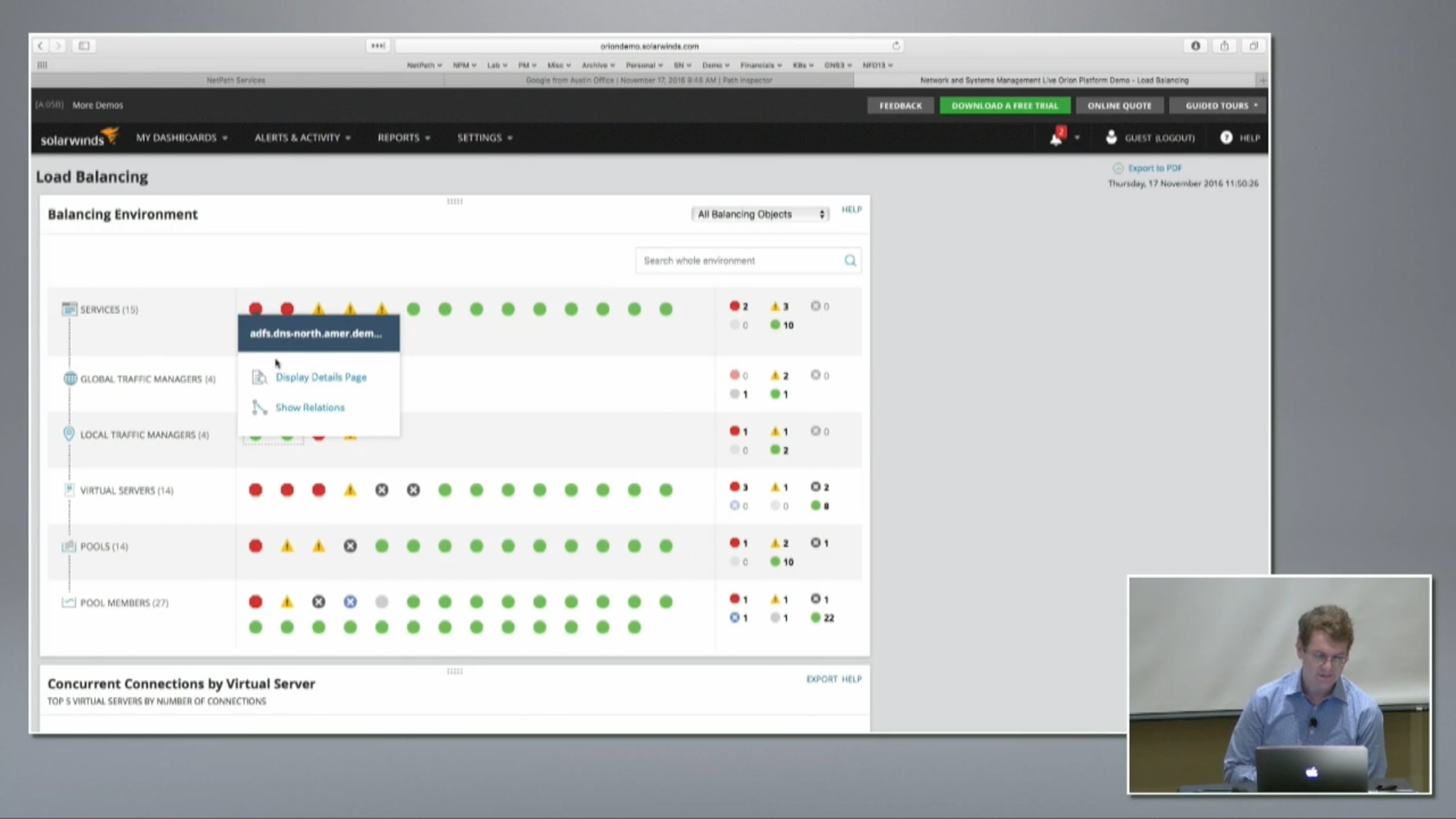Open the NPM bookmarks folder
1456x819 pixels.
click(464, 65)
